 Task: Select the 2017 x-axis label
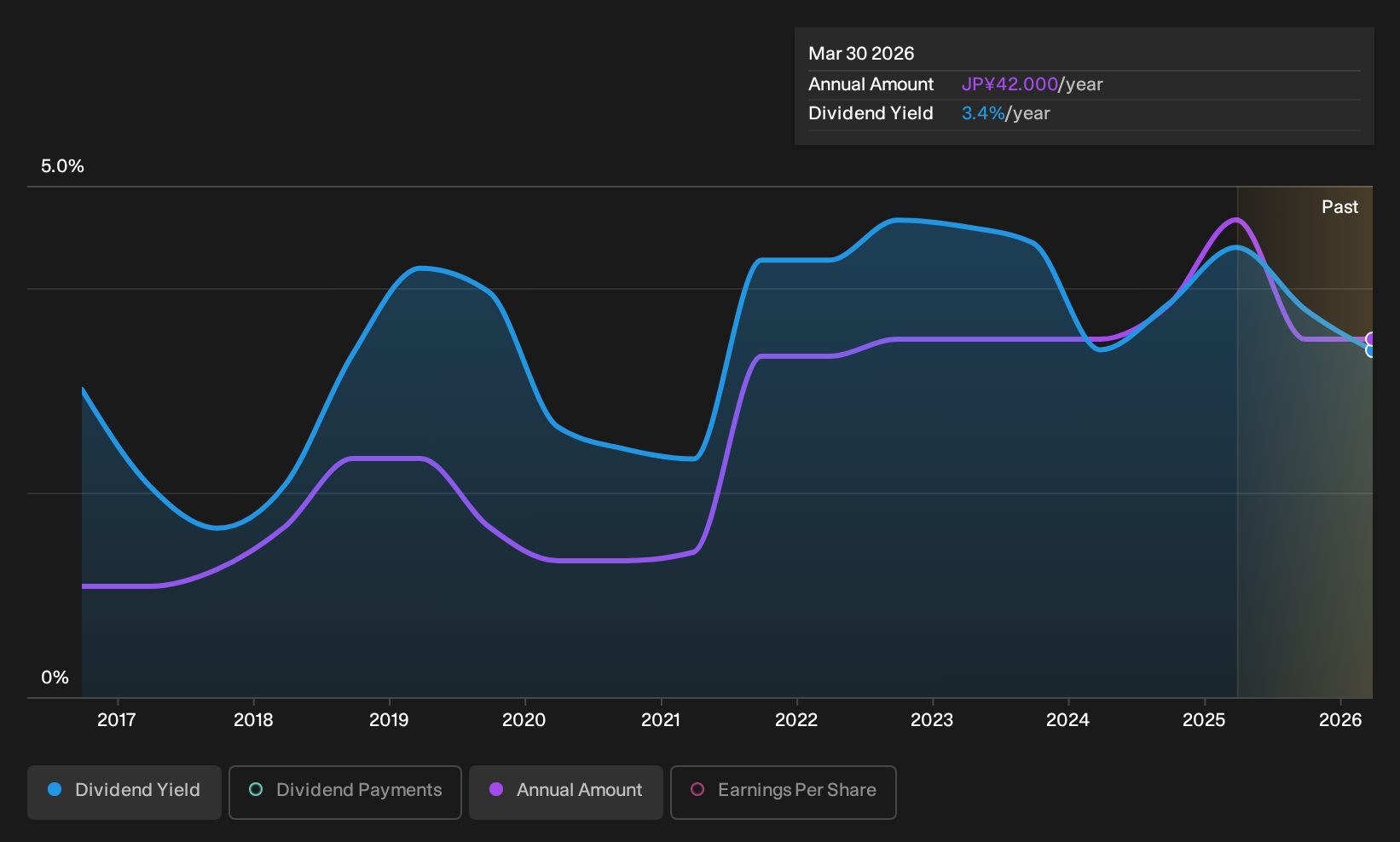point(117,720)
